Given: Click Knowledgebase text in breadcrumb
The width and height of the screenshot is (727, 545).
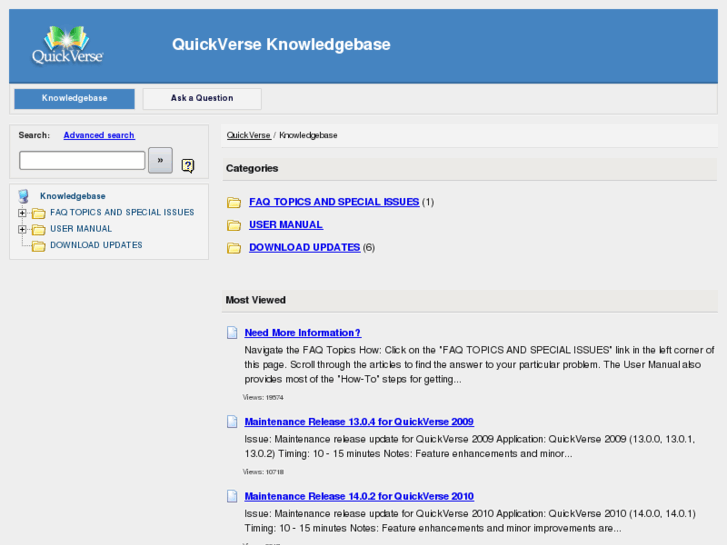Looking at the screenshot, I should tap(308, 135).
